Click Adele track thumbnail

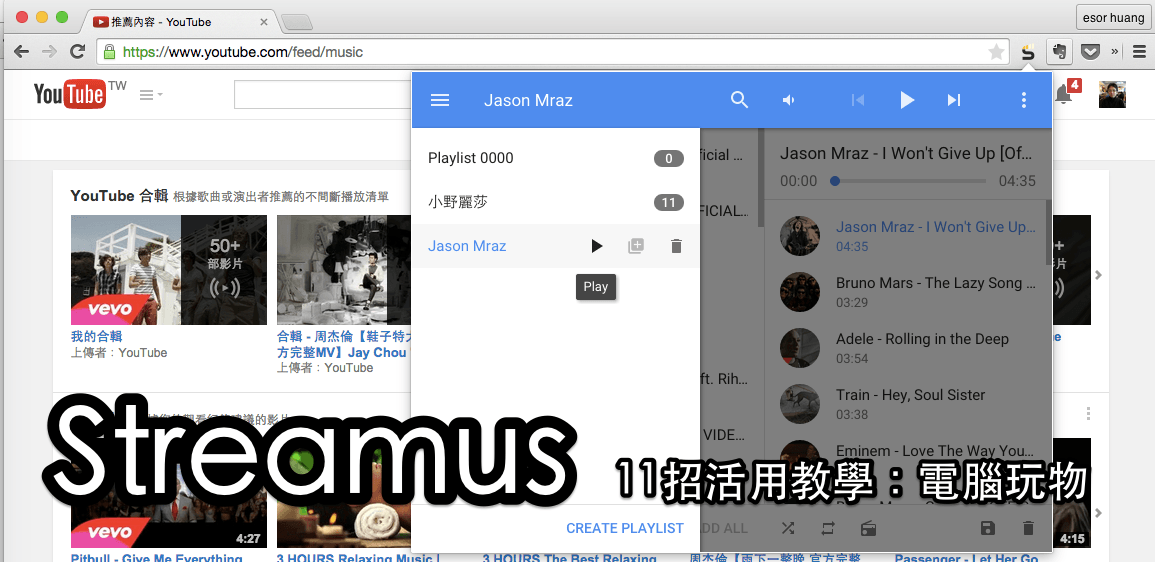point(799,348)
